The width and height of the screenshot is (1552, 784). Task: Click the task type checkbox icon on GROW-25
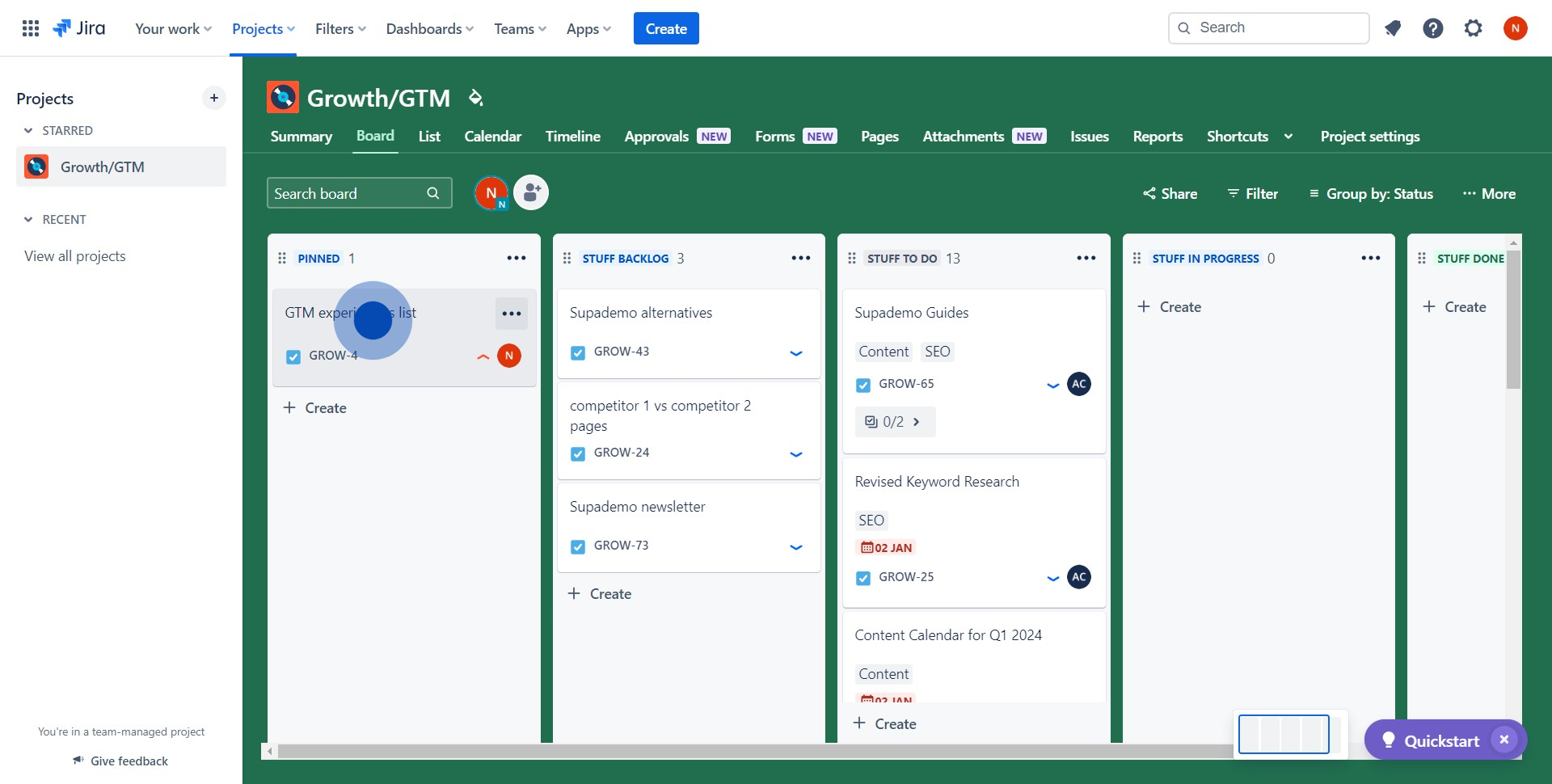863,578
